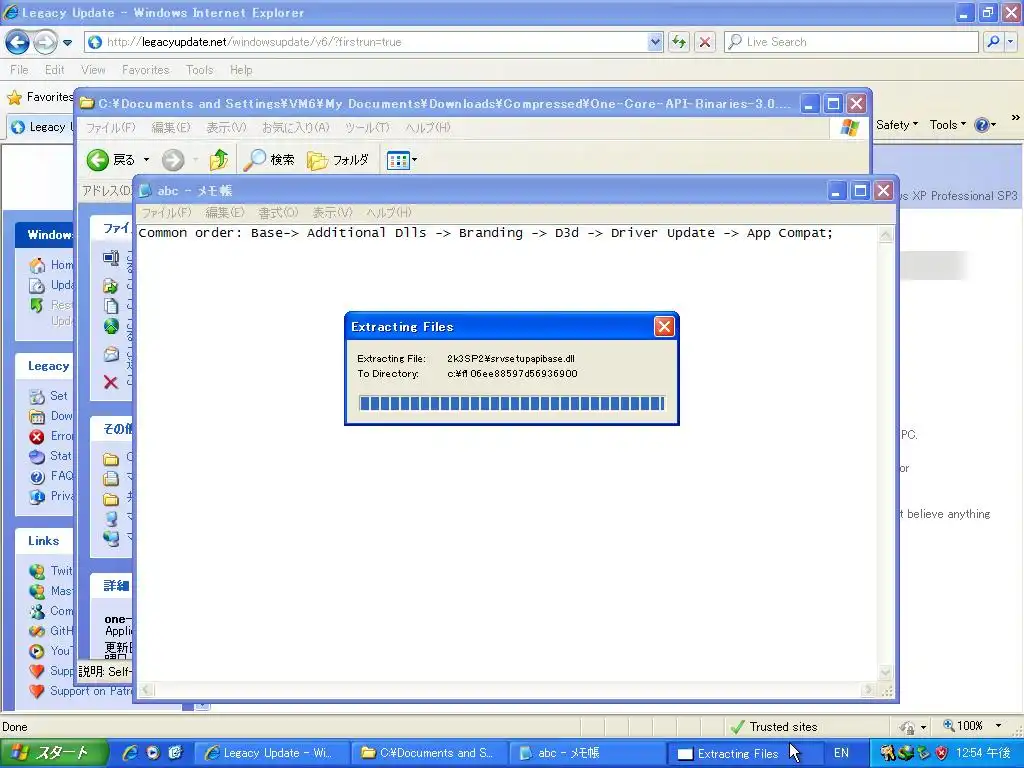Click Explorer back button 戻る
This screenshot has width=1024, height=768.
[111, 160]
